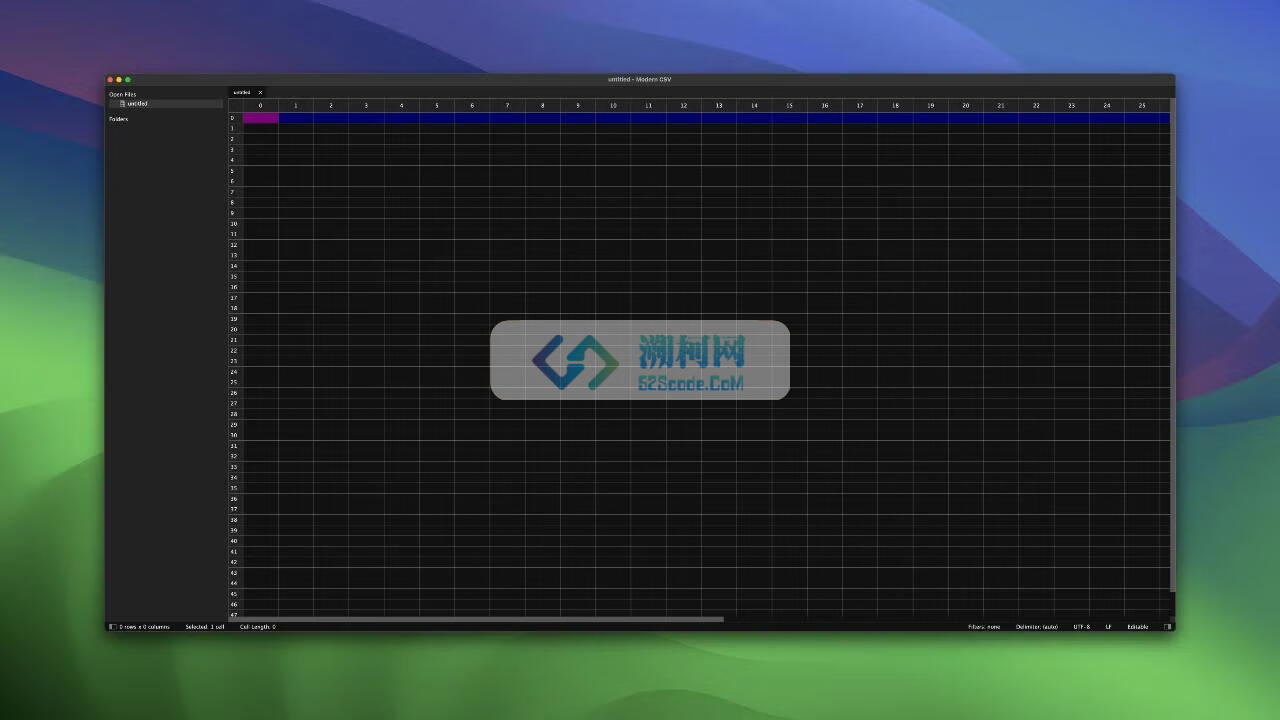Click the 'Cell Length: 0' status text
The width and height of the screenshot is (1280, 720).
(x=258, y=627)
